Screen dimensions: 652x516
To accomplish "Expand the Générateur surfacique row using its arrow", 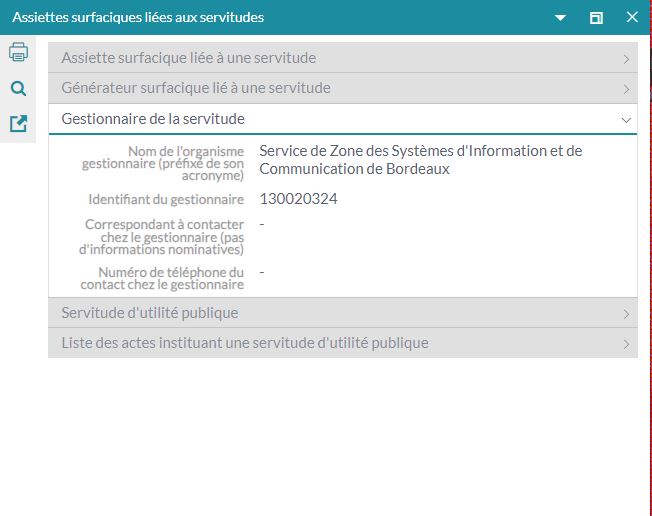I will pos(626,89).
